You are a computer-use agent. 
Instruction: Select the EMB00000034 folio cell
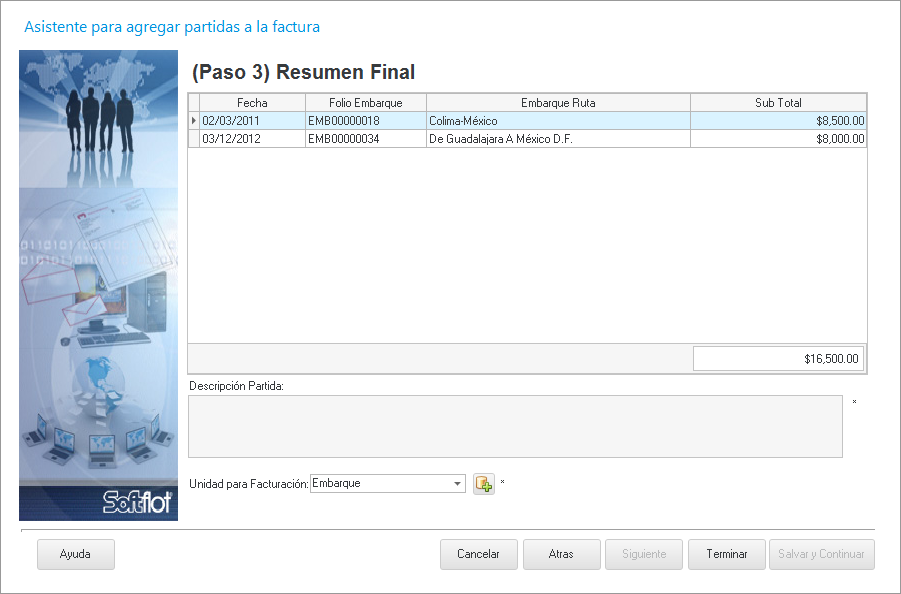point(365,139)
